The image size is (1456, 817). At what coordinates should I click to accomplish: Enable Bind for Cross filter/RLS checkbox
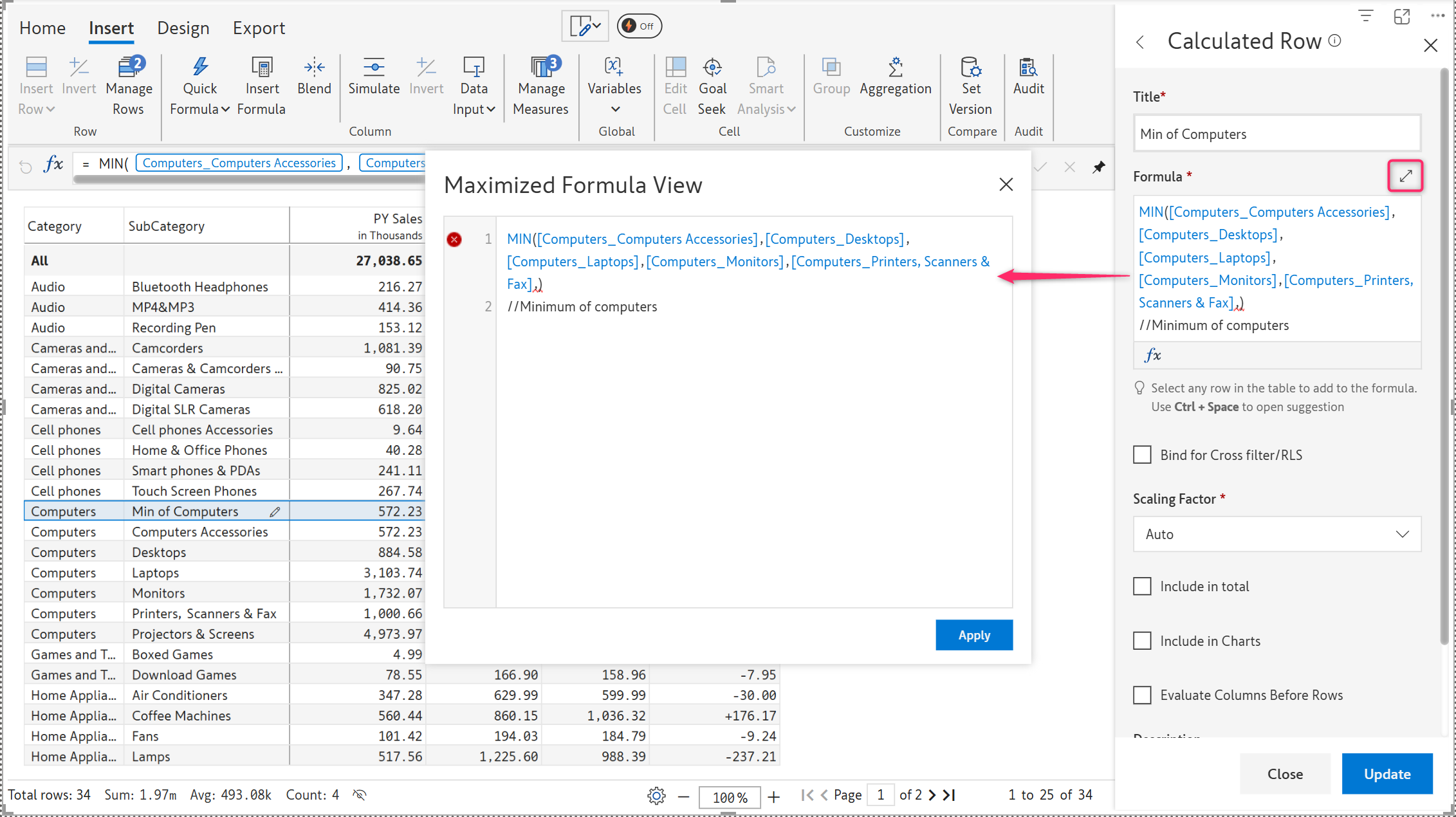1142,455
